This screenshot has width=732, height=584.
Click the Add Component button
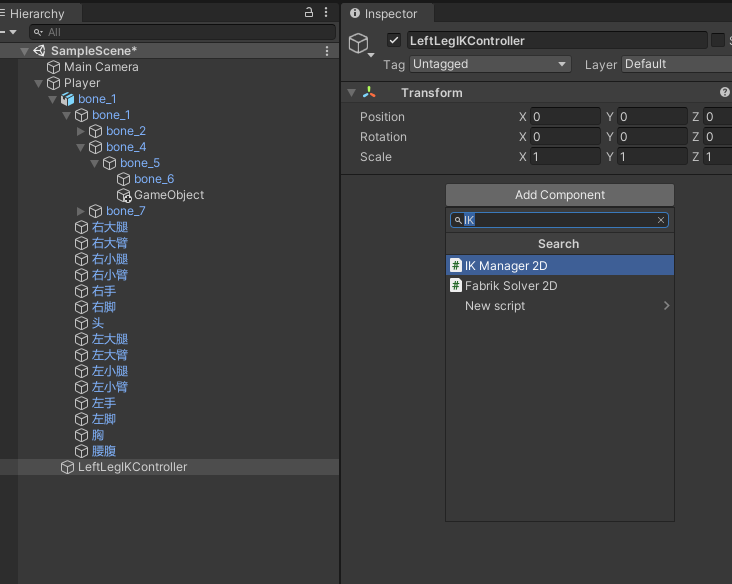[560, 195]
